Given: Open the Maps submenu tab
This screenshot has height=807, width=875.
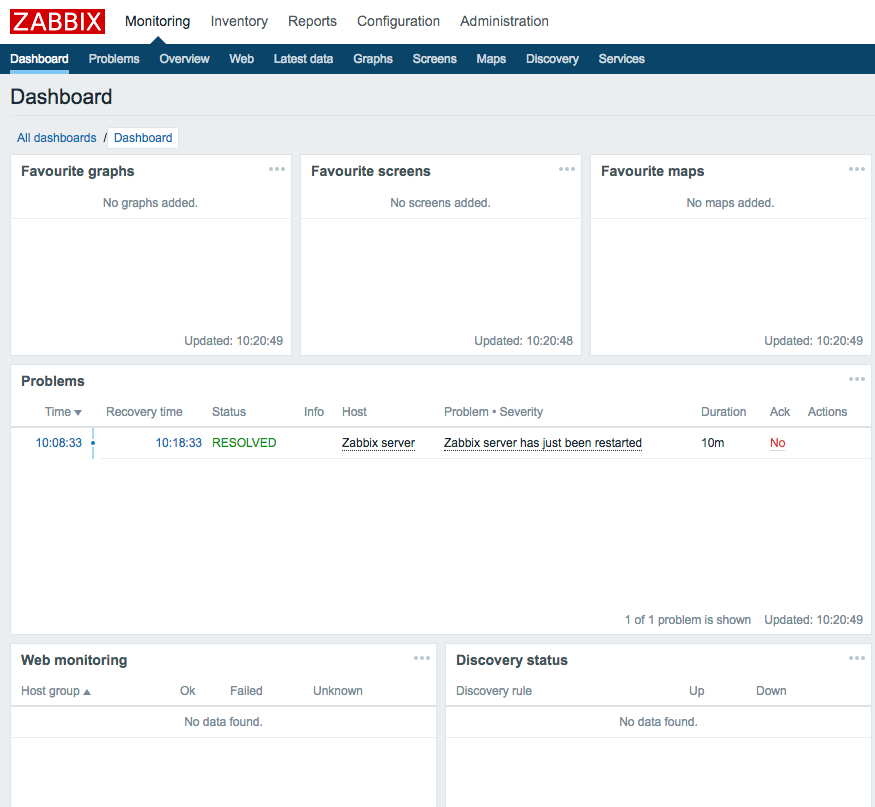Looking at the screenshot, I should (491, 59).
